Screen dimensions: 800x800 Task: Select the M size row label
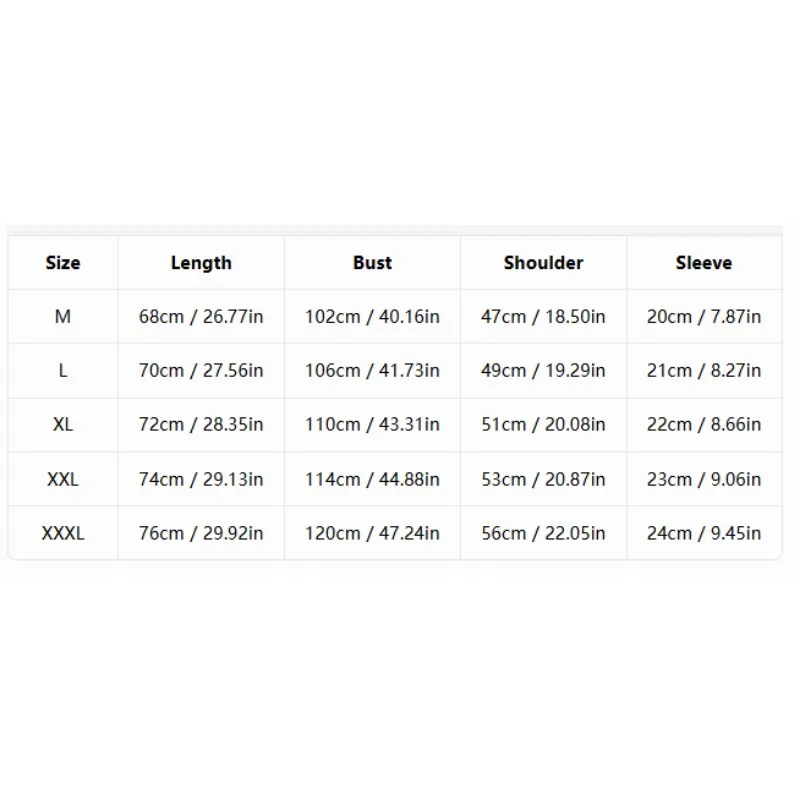tap(63, 316)
